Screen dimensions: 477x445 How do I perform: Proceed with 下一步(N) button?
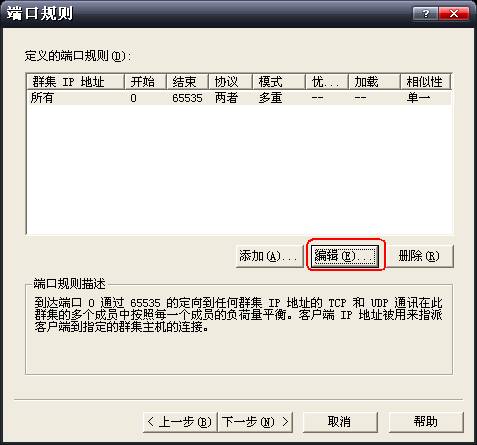coord(255,422)
